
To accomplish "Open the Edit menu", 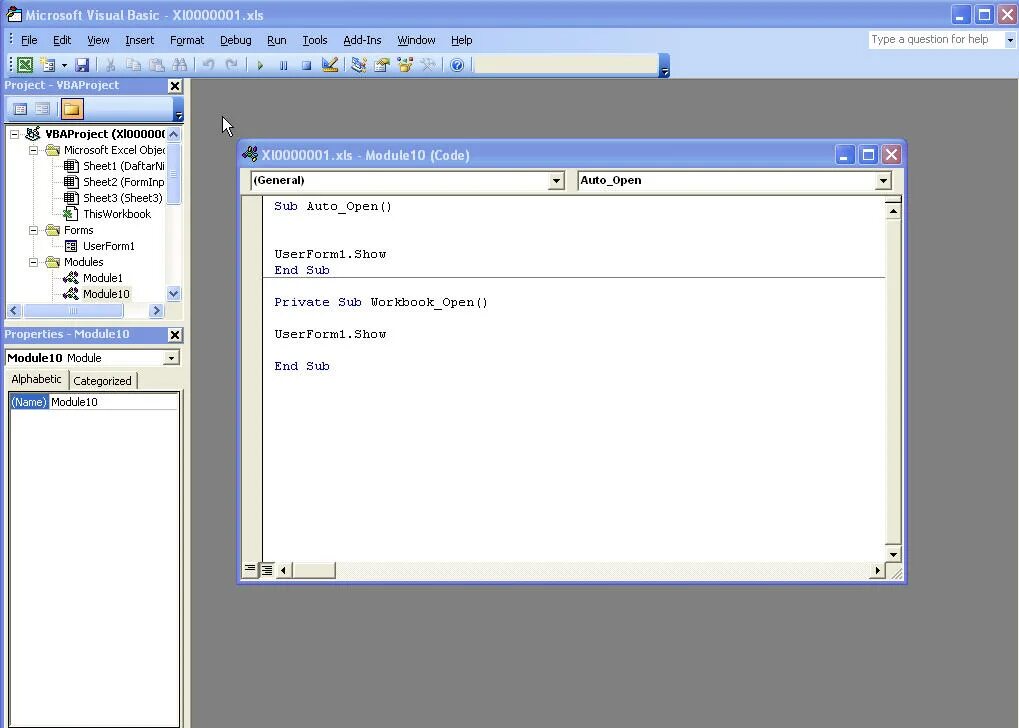I will (x=62, y=40).
